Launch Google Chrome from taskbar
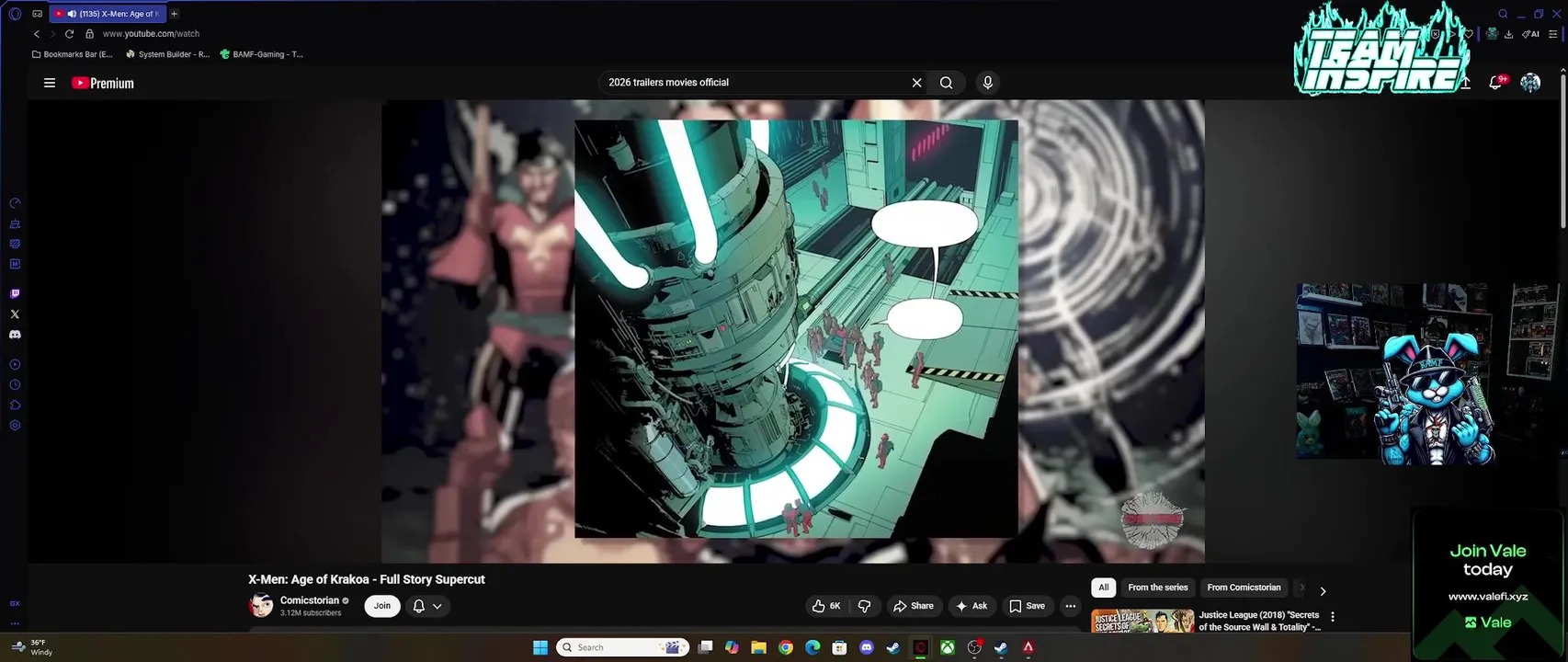Screen dimensions: 1568x662 coord(786,647)
